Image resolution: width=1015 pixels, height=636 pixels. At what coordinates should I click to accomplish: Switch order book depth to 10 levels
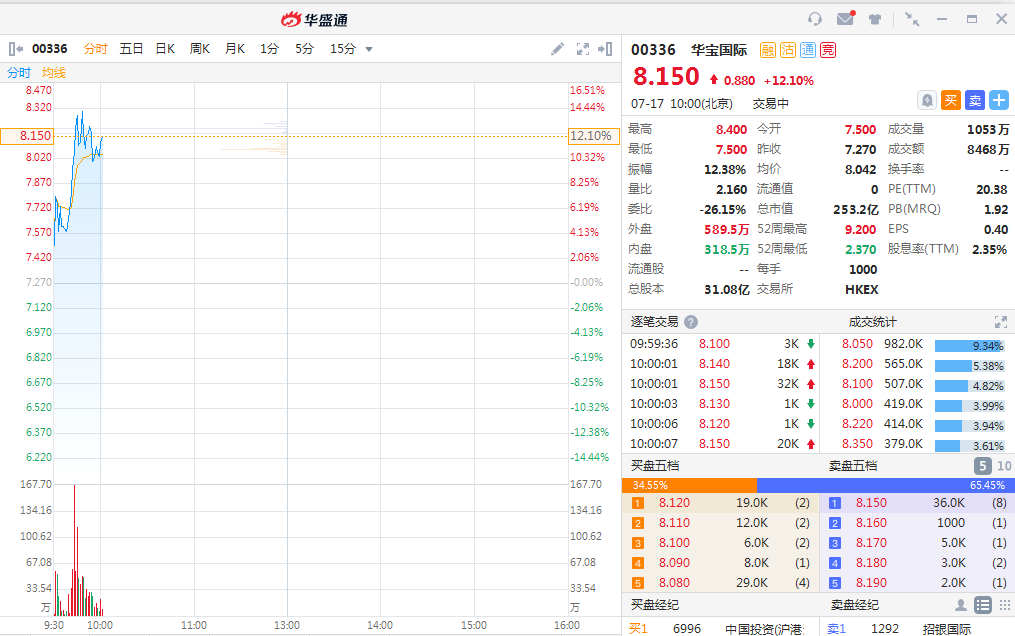pos(1004,466)
